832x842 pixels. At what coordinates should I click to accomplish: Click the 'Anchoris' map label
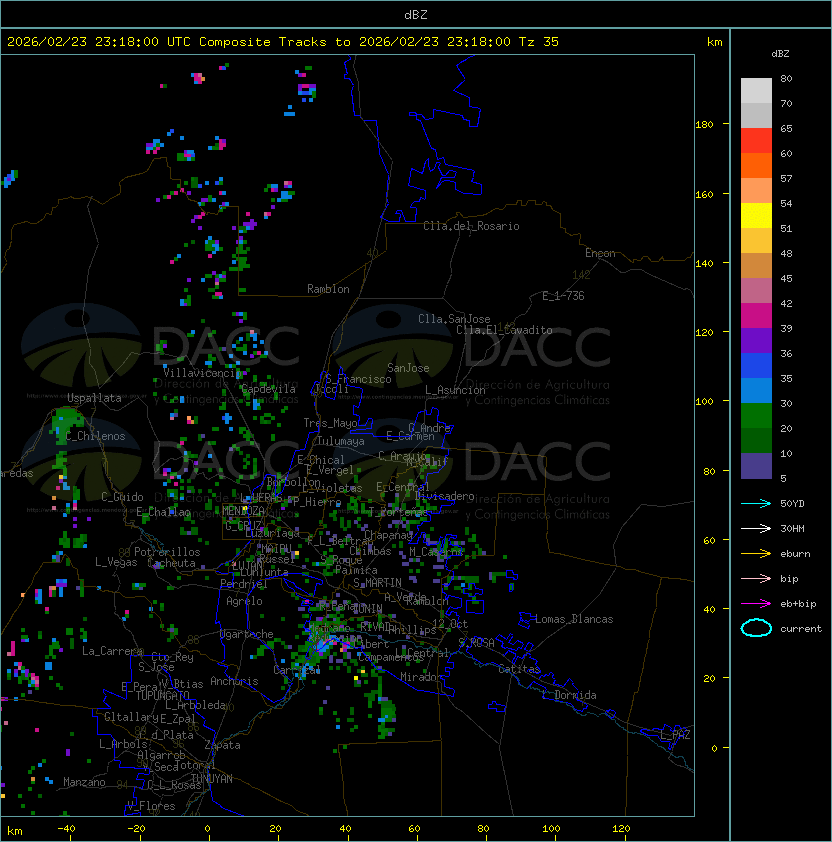(234, 681)
